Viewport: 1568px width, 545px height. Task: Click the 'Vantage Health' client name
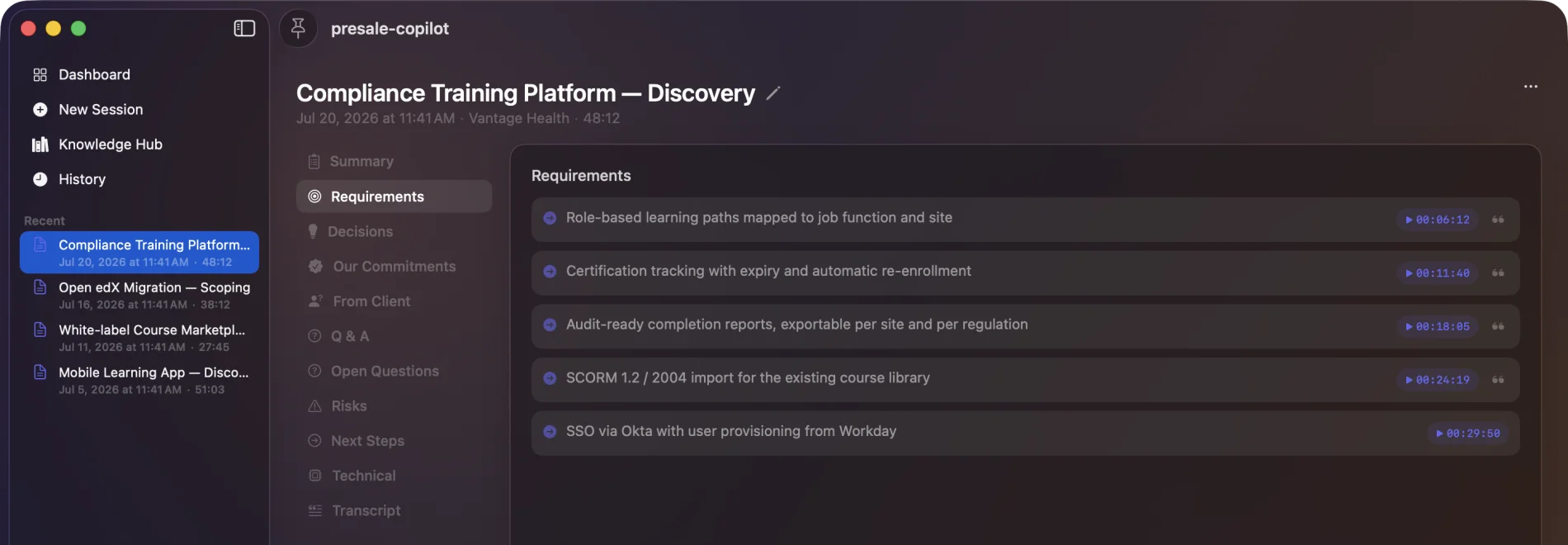(x=519, y=118)
